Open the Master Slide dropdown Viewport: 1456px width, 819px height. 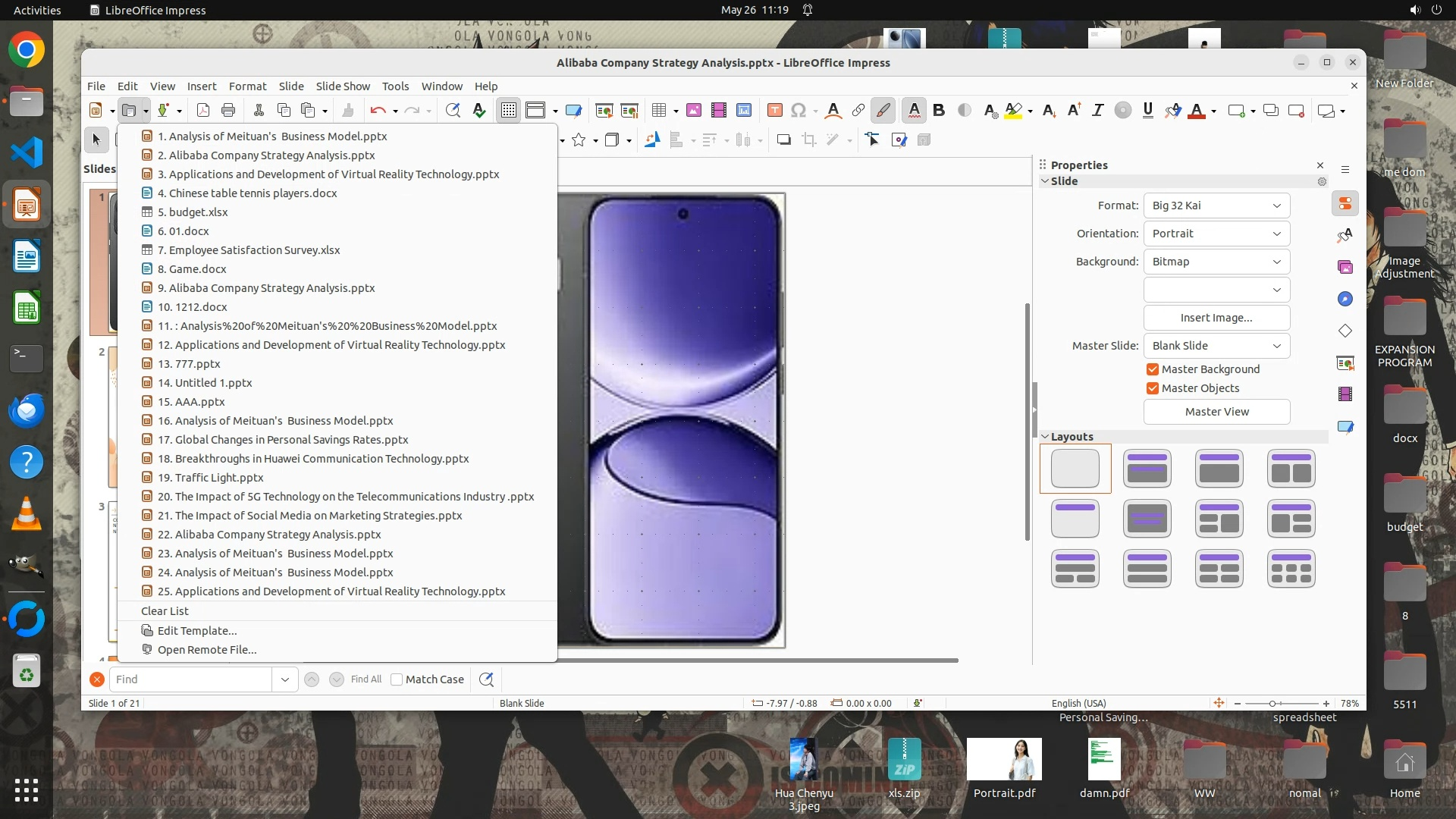pos(1216,346)
